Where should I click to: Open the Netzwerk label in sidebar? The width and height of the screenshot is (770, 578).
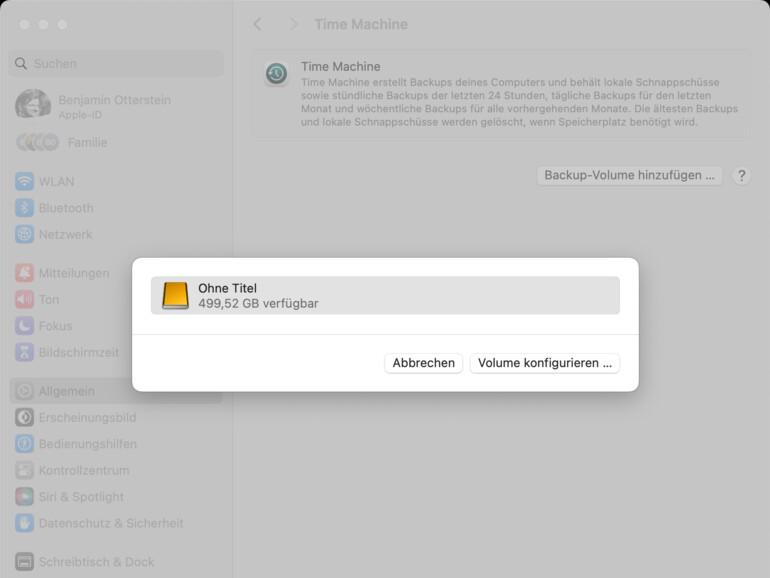click(65, 234)
